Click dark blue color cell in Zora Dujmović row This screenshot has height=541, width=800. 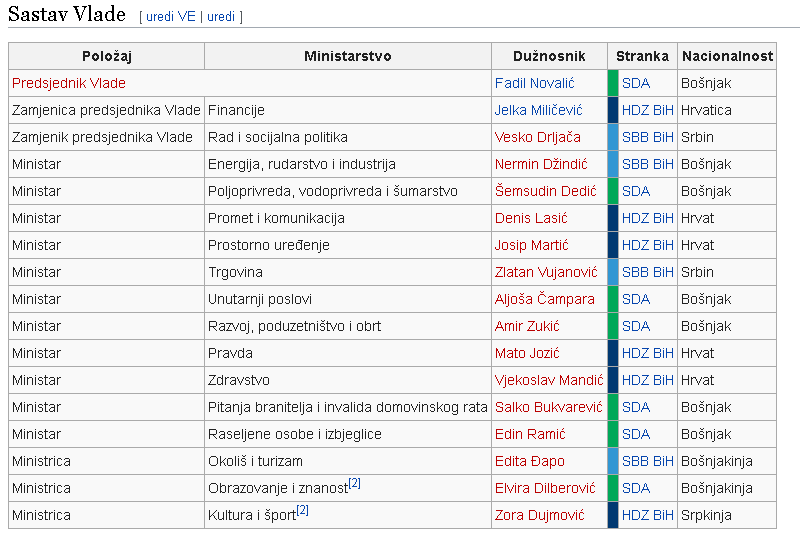(613, 515)
